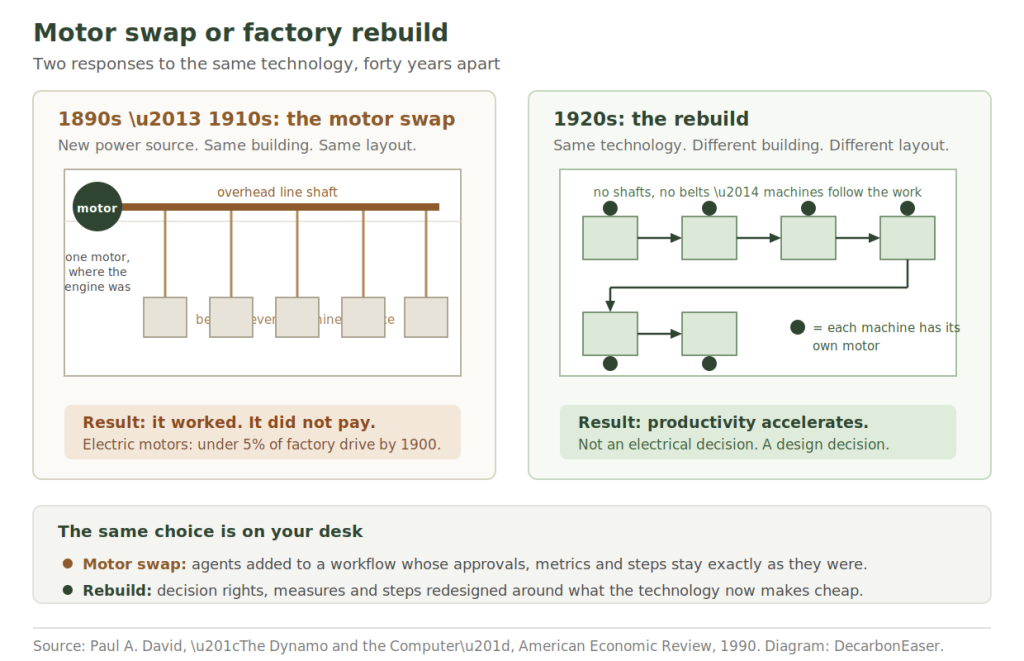Viewport: 1024px width, 661px height.
Task: Click "Same technology. Different building. Different layout."
Action: point(750,145)
